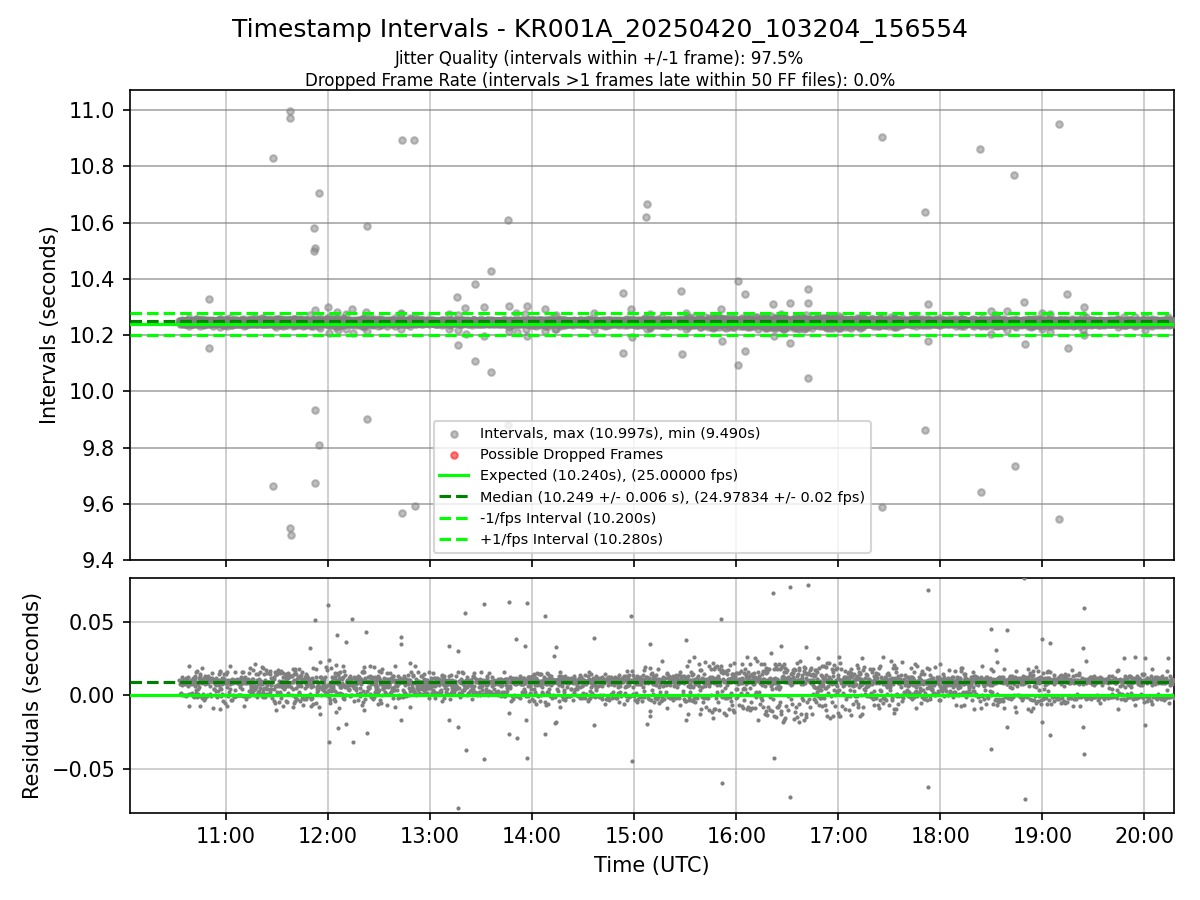Click the 'Residuals (seconds)' y-axis label

tap(32, 696)
